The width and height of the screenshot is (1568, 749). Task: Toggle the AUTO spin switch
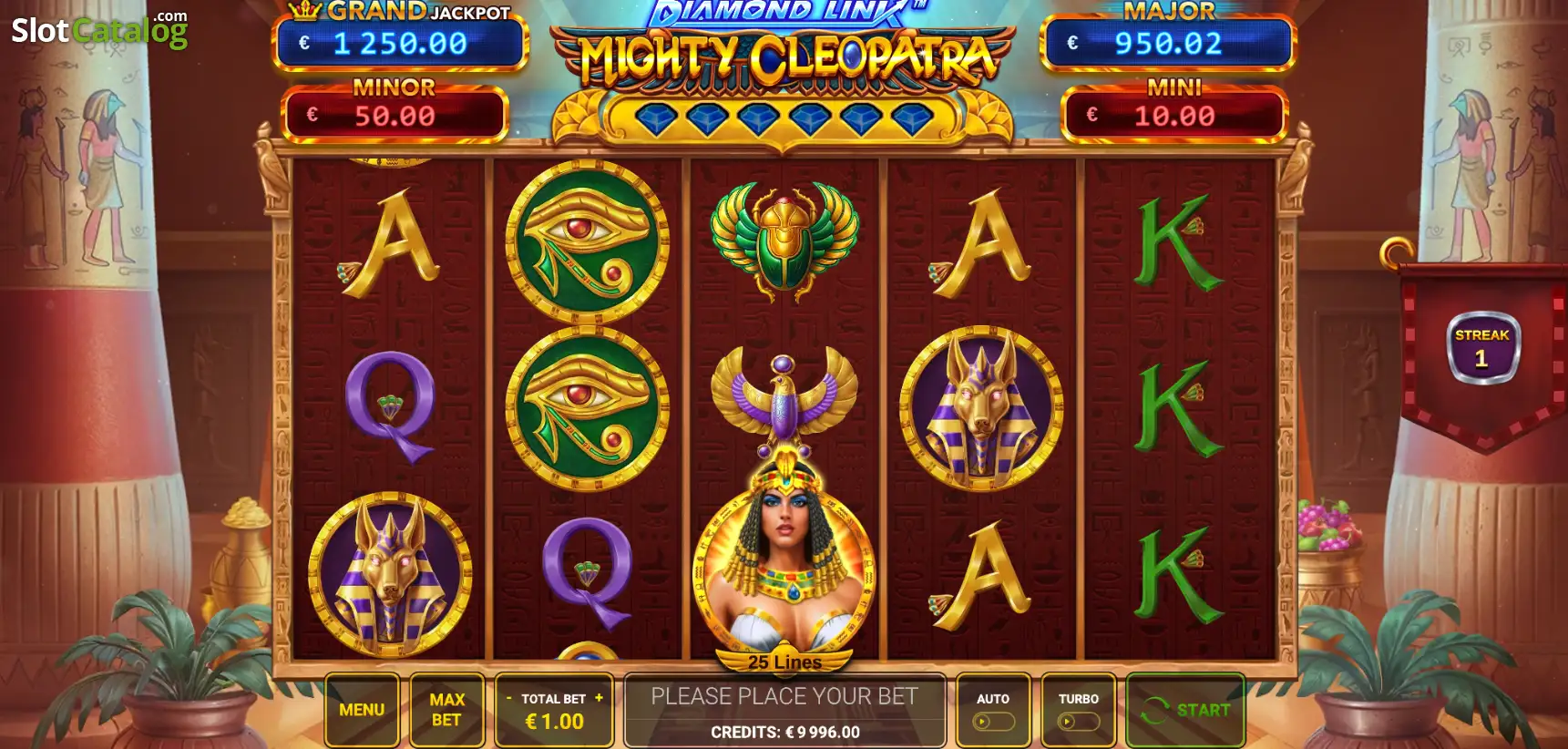tap(993, 722)
